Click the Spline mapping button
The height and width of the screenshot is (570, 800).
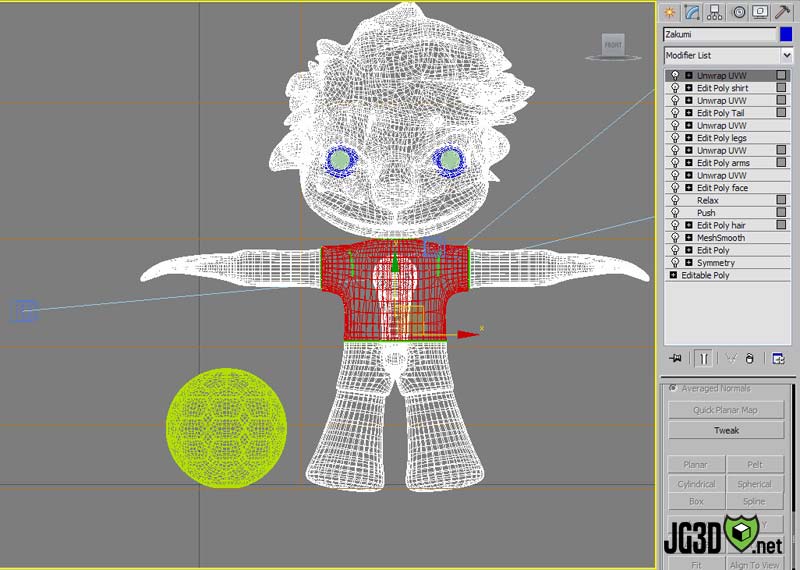pos(755,501)
